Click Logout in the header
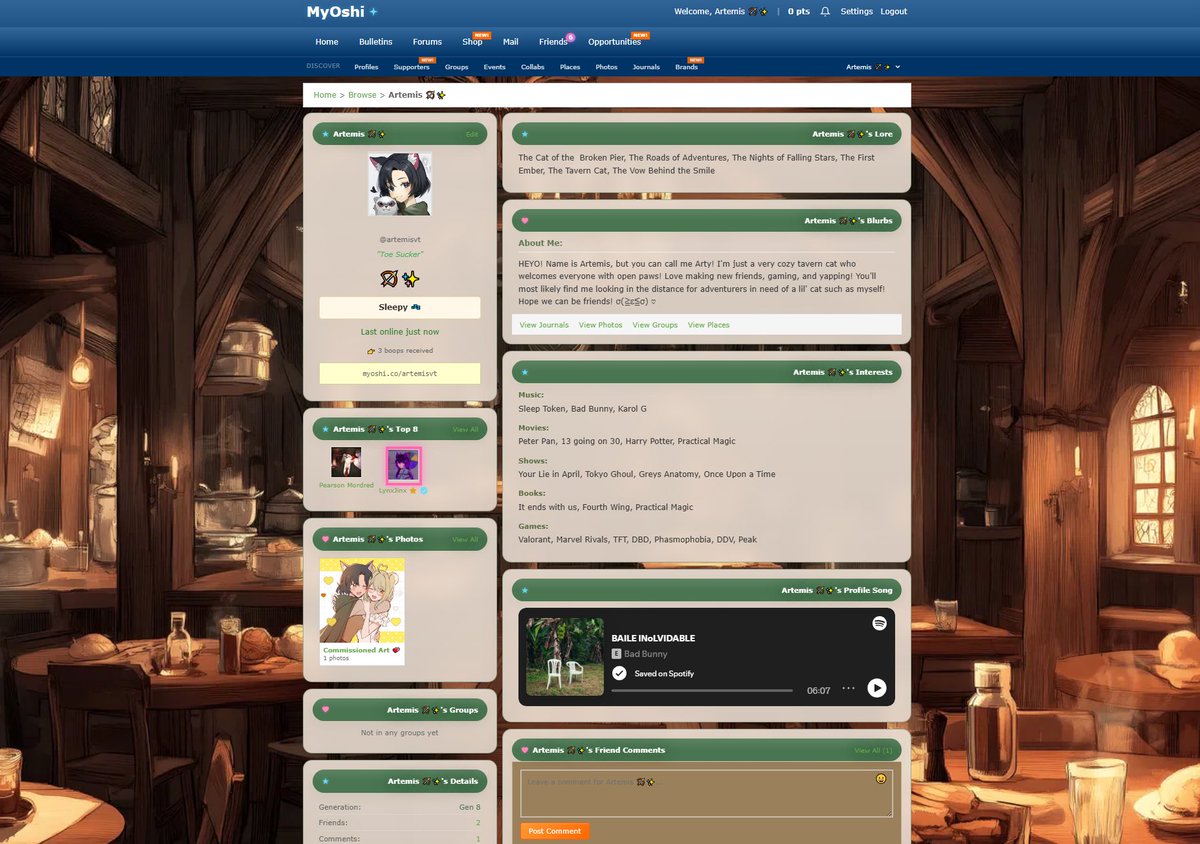The height and width of the screenshot is (844, 1200). click(x=894, y=12)
